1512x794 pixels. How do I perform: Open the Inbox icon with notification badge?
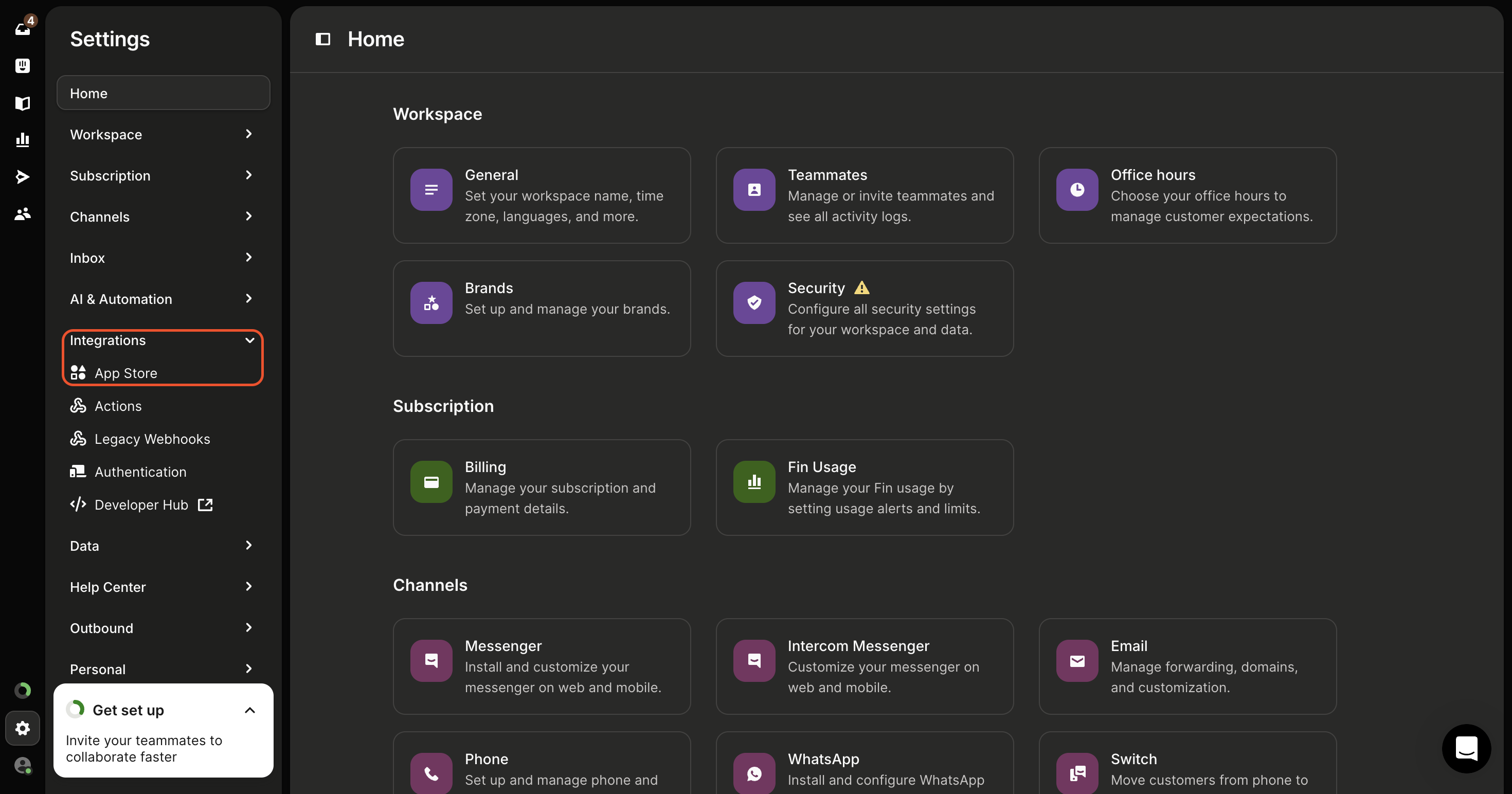click(x=23, y=28)
